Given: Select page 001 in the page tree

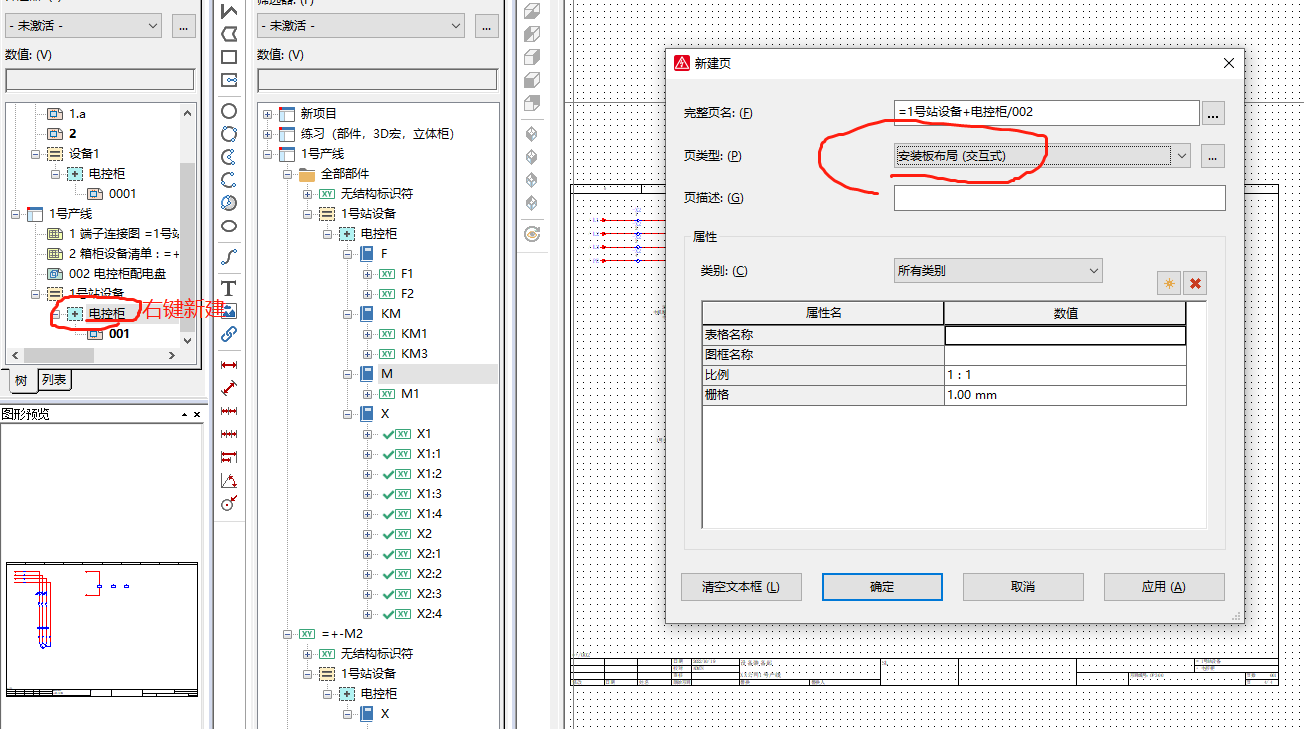Looking at the screenshot, I should point(119,334).
